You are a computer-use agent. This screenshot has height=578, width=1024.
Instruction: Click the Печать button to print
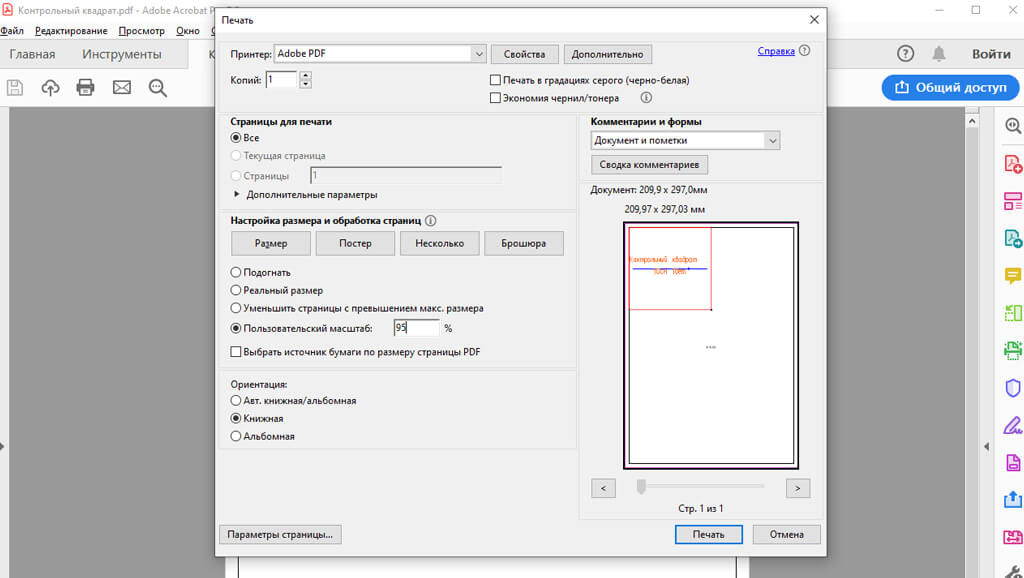pyautogui.click(x=708, y=534)
